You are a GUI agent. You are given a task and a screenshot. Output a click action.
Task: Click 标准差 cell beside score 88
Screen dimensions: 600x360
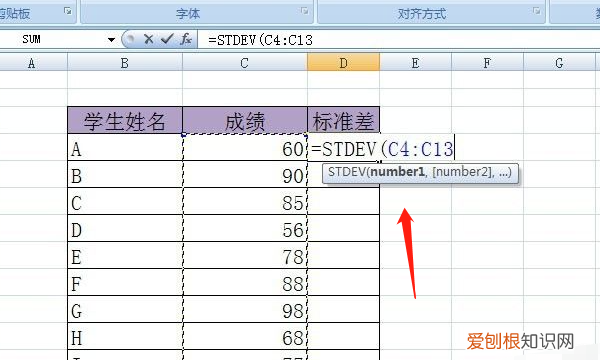(344, 282)
